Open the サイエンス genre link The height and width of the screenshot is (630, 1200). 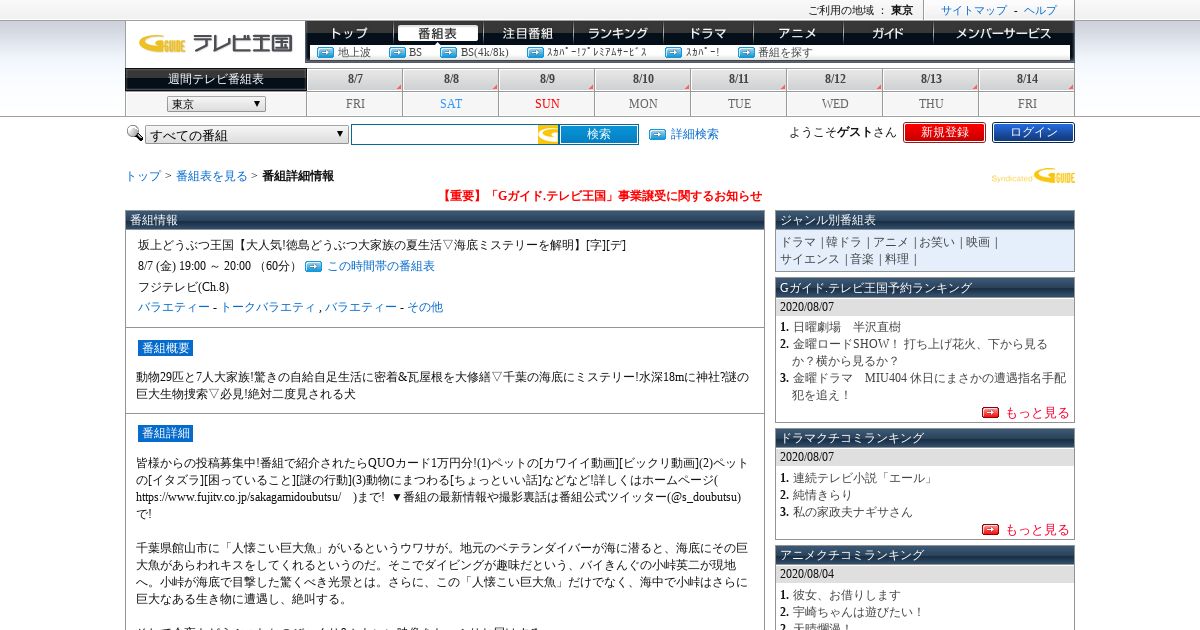810,259
